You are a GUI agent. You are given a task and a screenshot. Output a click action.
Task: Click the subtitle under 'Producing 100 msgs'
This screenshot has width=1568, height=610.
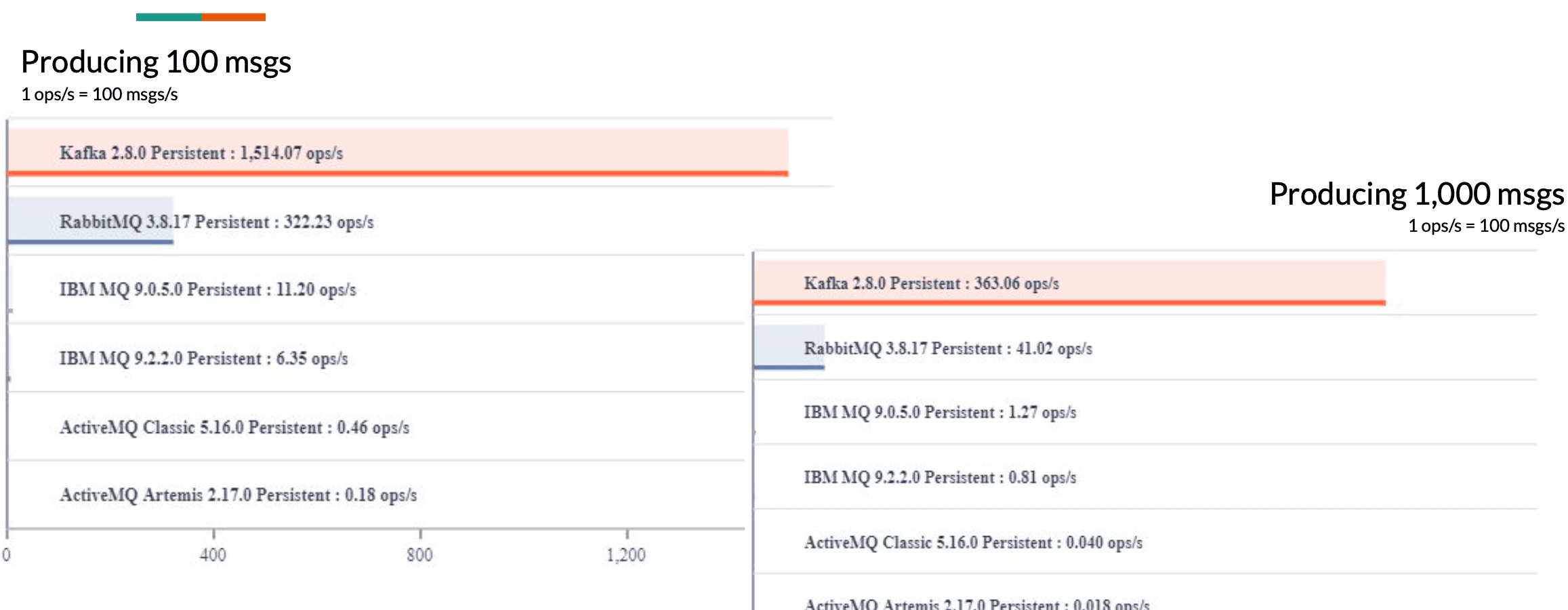click(100, 94)
